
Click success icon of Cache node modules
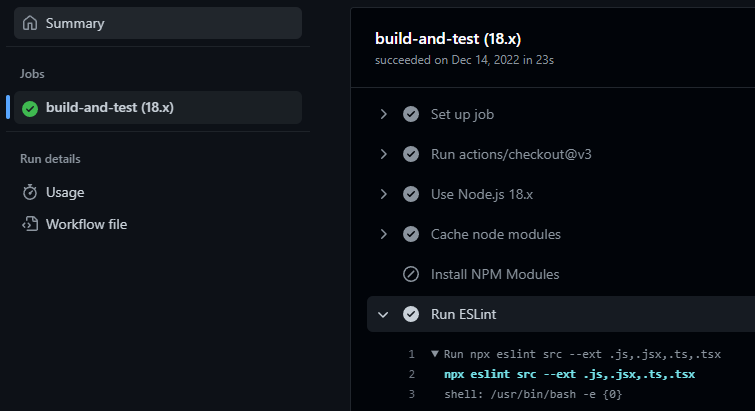pyautogui.click(x=411, y=234)
